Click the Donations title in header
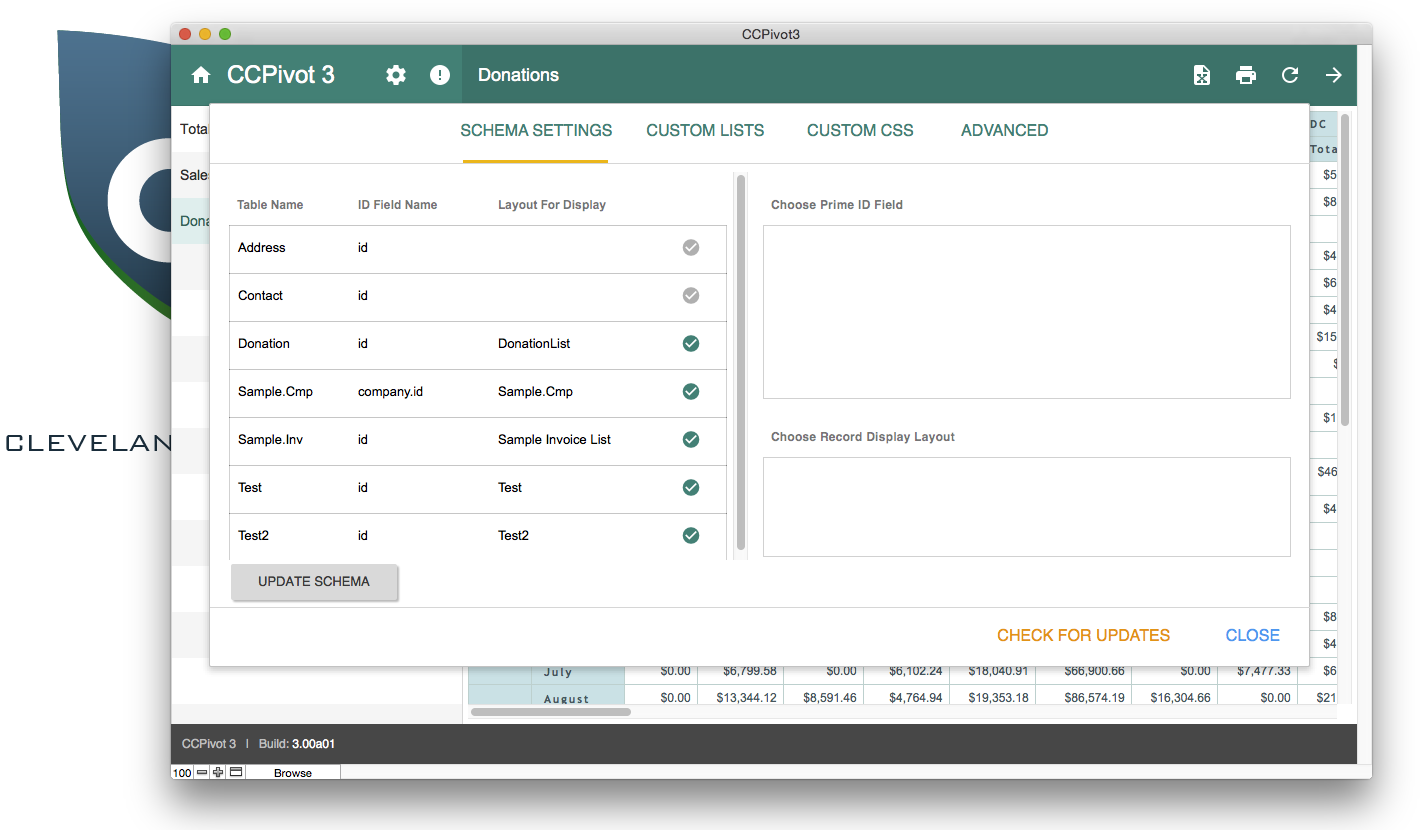Viewport: 1428px width, 830px height. click(518, 75)
